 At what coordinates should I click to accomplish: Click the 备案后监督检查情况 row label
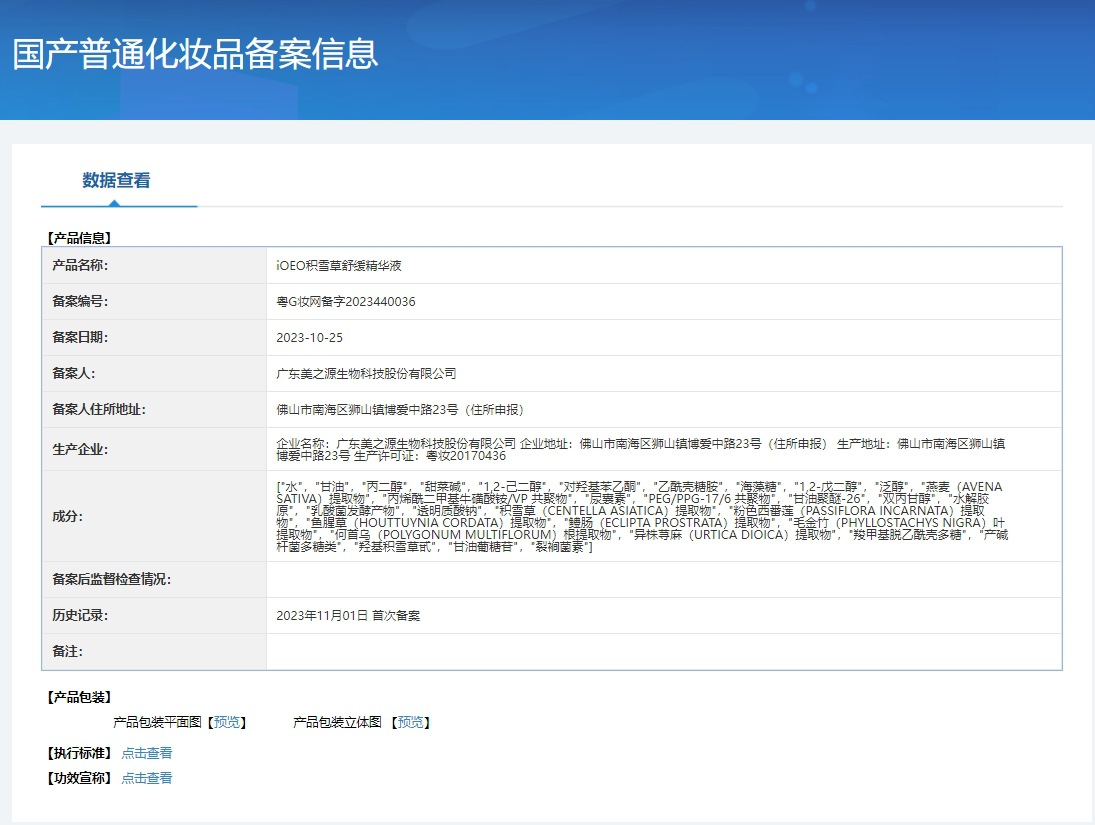(x=111, y=580)
